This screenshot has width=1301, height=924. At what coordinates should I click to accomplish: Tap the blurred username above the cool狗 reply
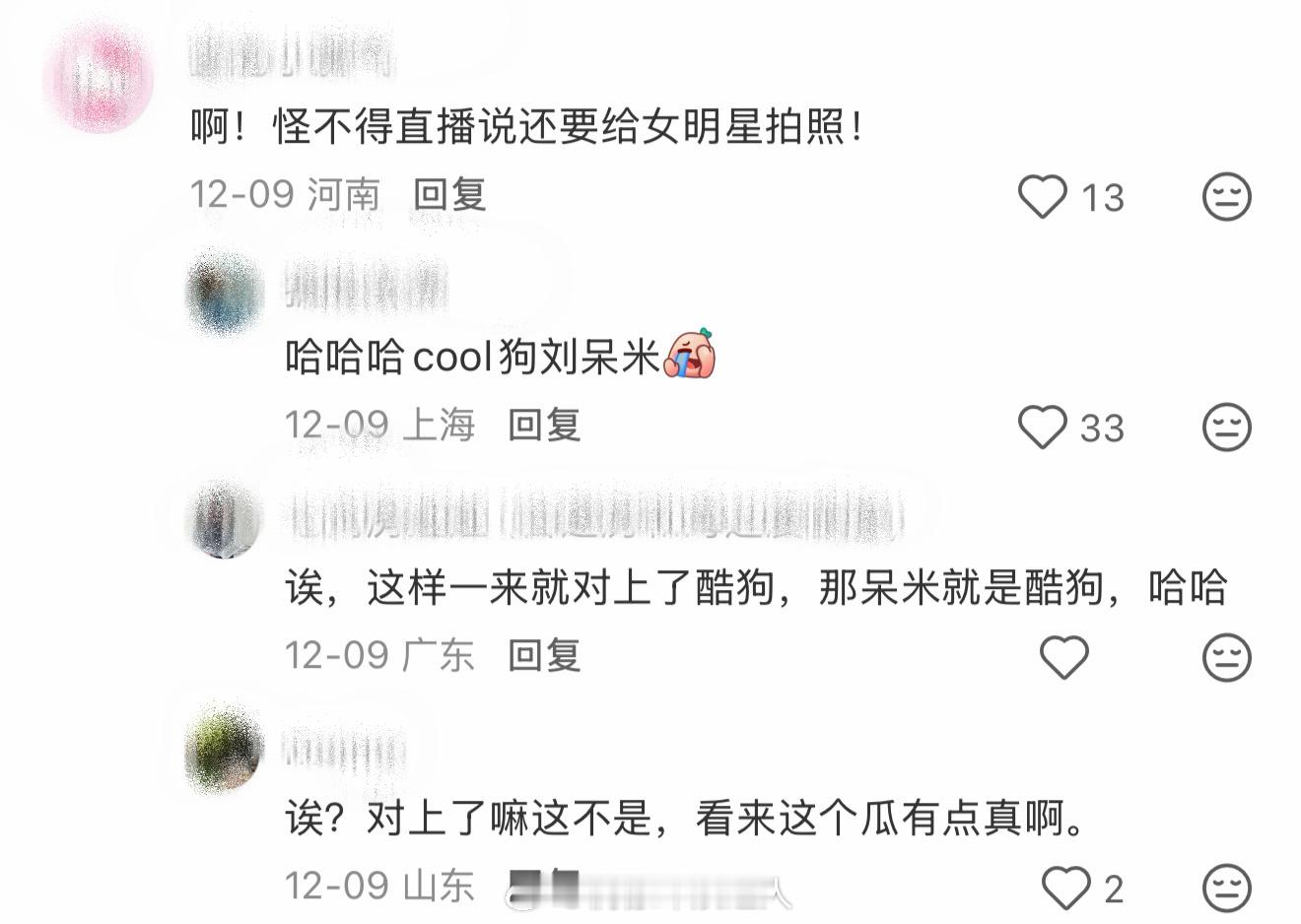click(366, 287)
